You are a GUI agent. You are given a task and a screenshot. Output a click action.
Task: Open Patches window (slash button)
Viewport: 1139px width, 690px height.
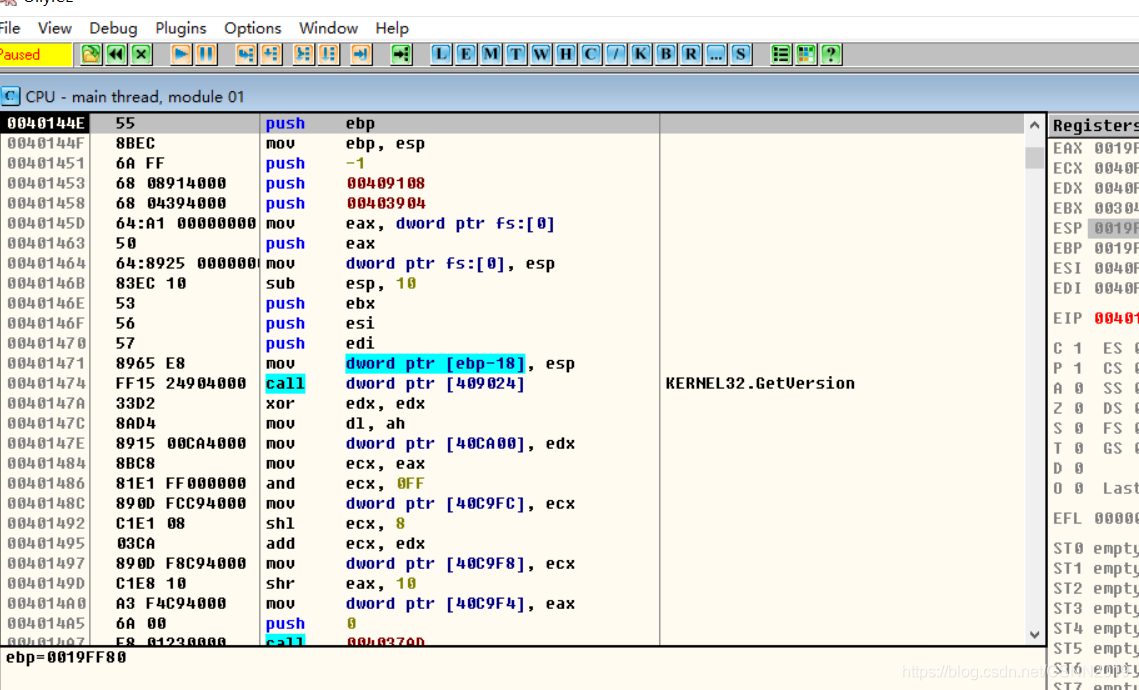[616, 54]
